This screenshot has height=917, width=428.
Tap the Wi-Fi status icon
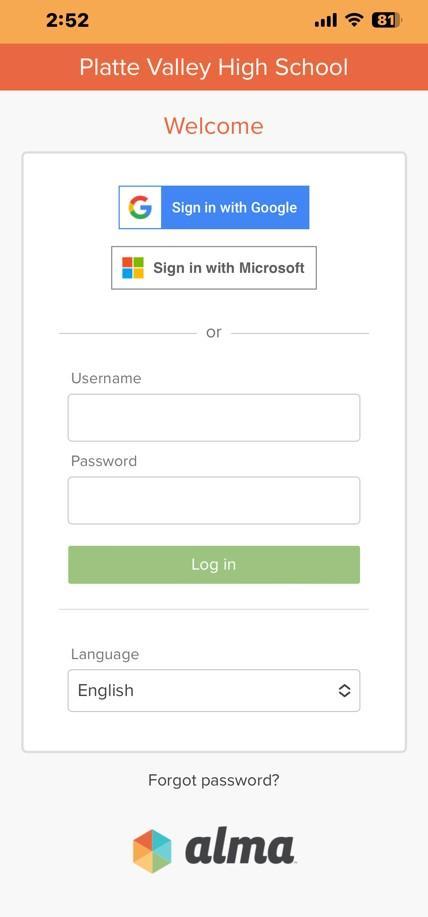pyautogui.click(x=354, y=20)
